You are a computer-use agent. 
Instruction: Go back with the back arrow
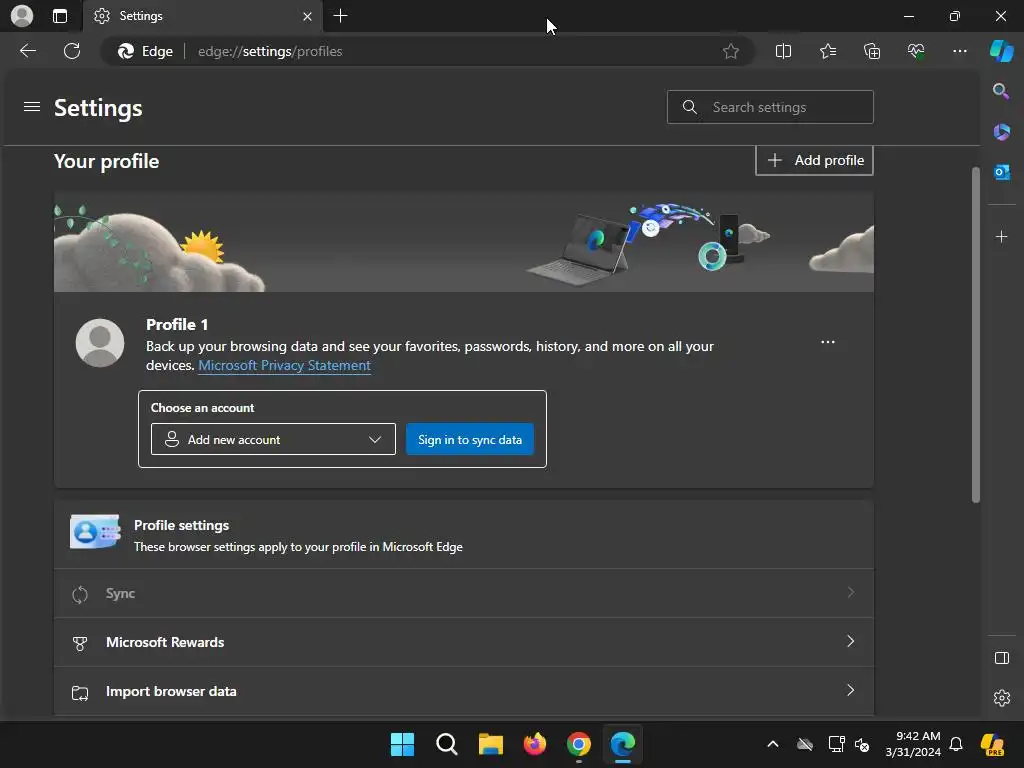point(27,51)
